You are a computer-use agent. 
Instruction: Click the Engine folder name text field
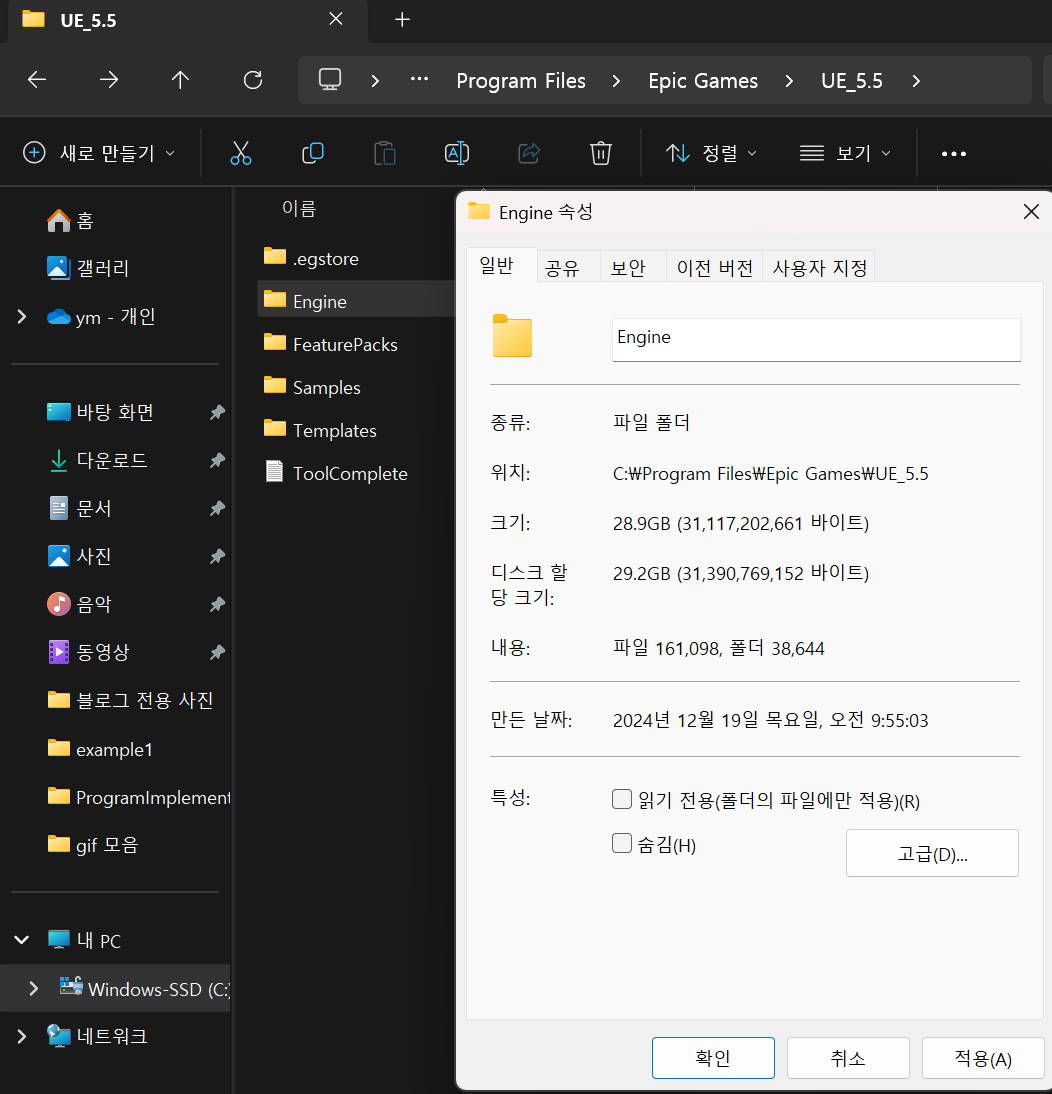pos(815,339)
